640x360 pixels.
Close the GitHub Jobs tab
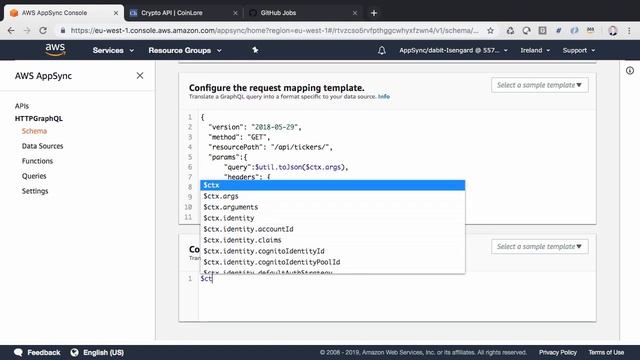(x=355, y=13)
